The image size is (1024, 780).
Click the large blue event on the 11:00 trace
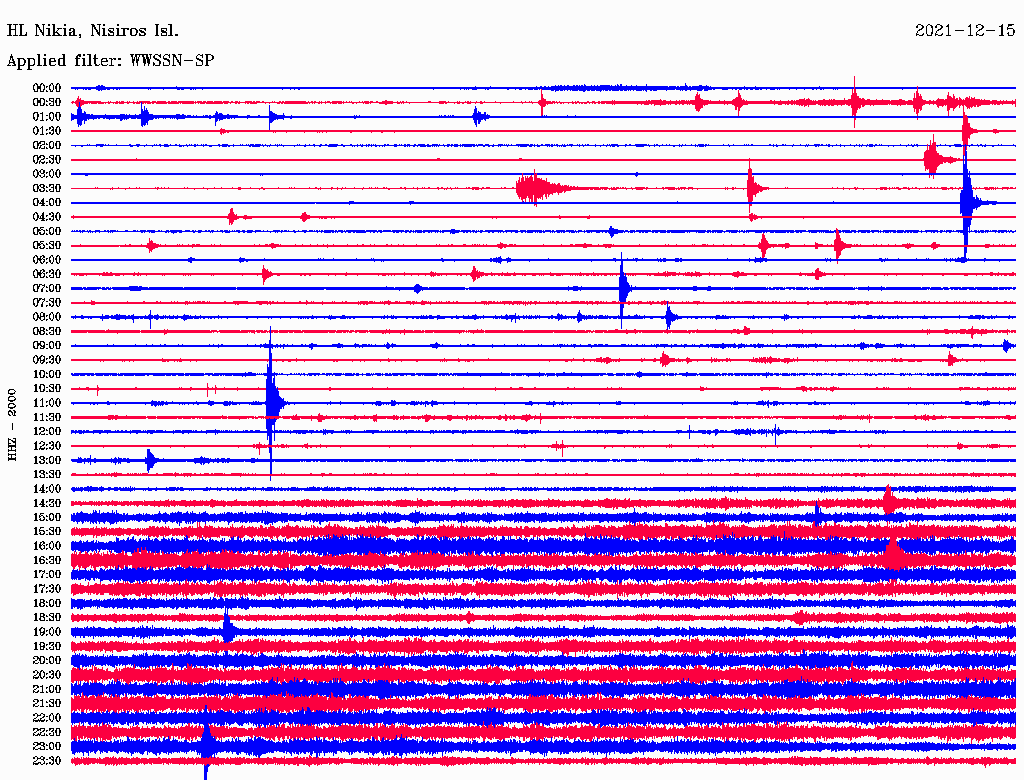tap(272, 403)
